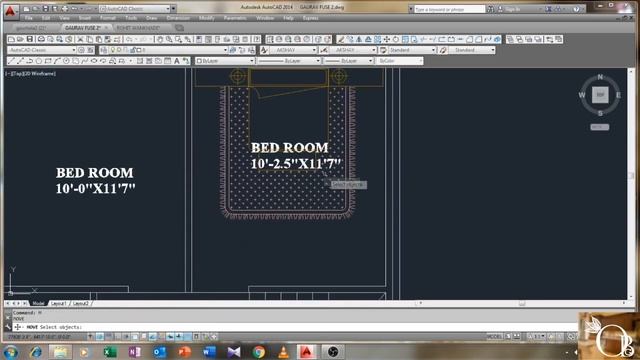This screenshot has width=640, height=360.
Task: Switch to the ROHIT WANKHADE drawing tab
Action: 138,28
